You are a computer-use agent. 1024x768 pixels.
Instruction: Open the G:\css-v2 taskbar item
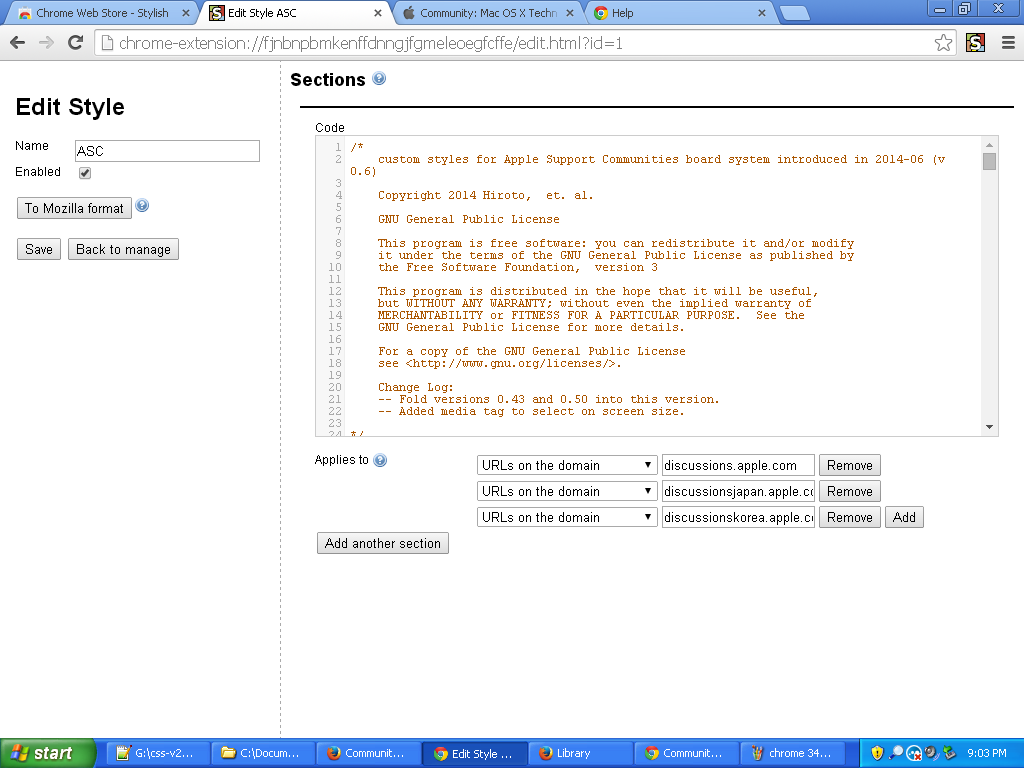pos(158,753)
